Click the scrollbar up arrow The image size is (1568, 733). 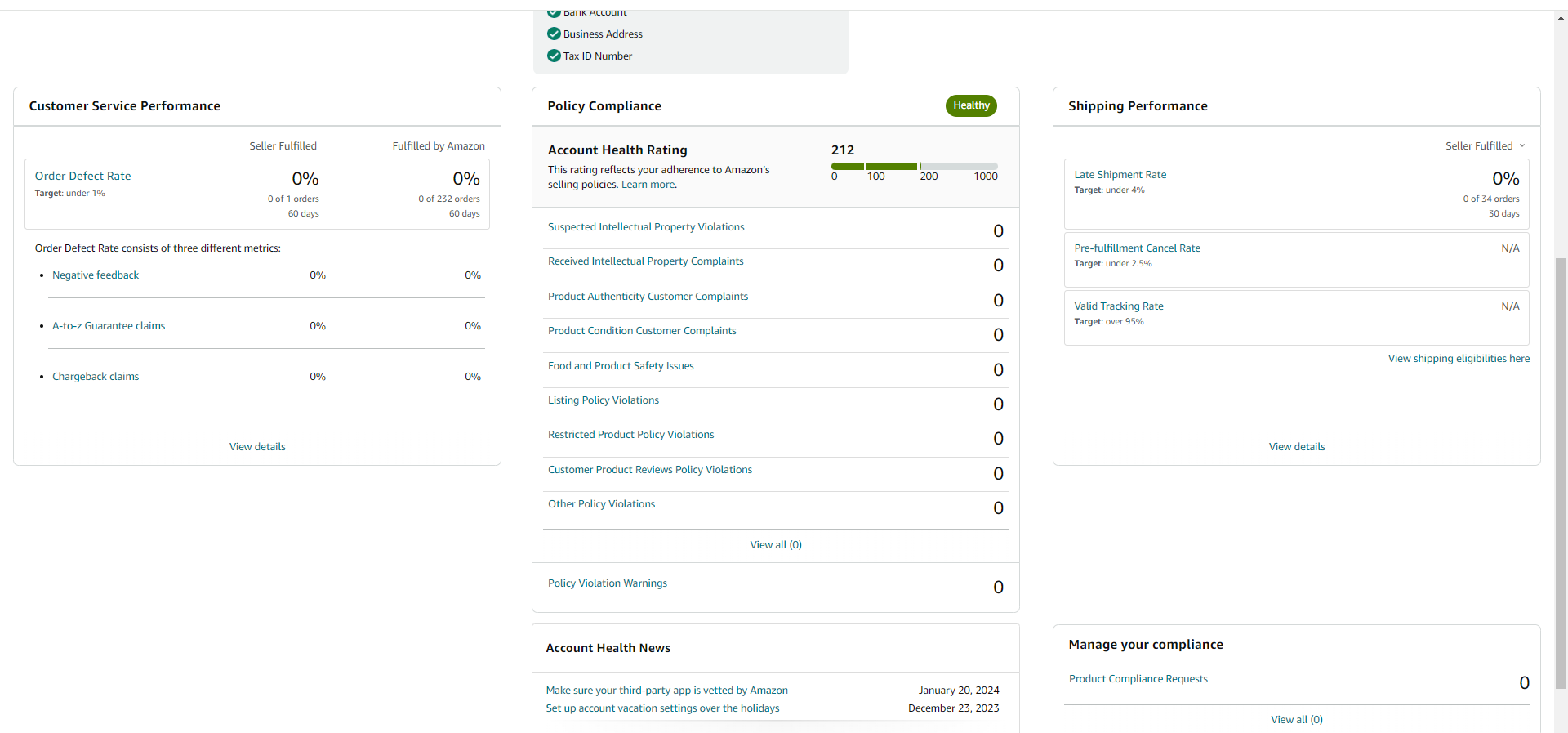pyautogui.click(x=1561, y=17)
